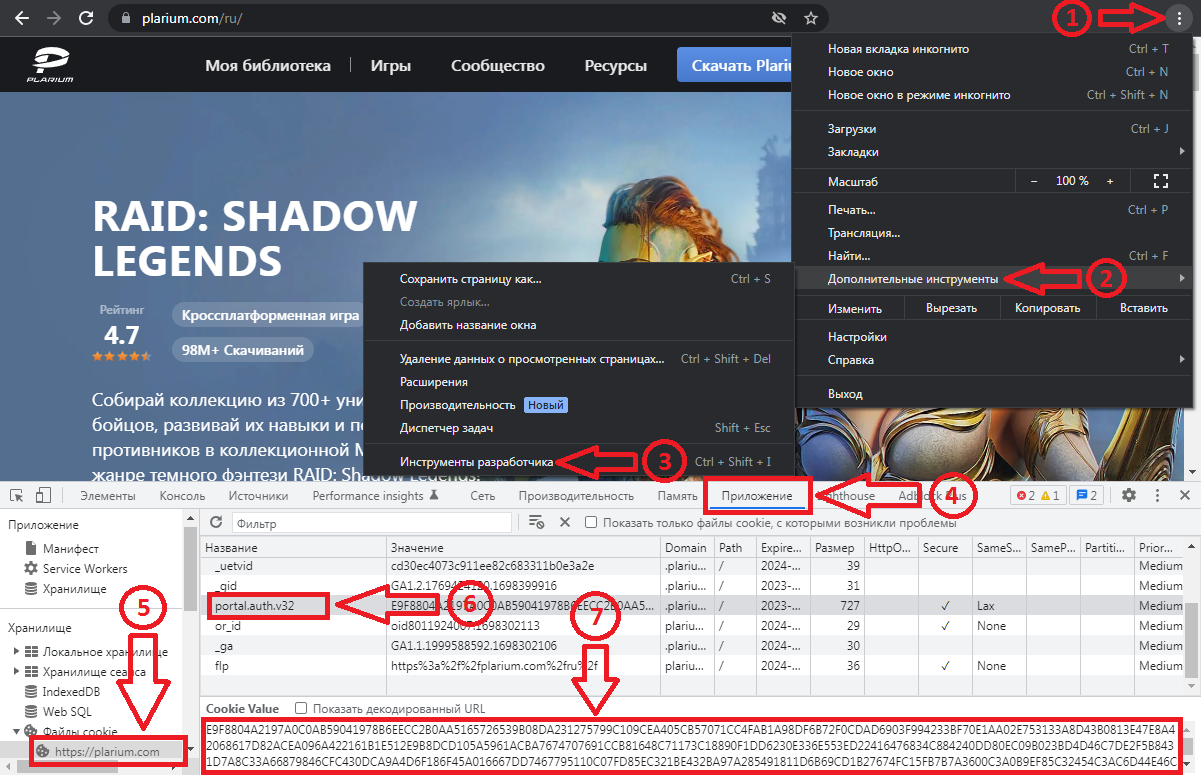This screenshot has width=1201, height=775.
Task: Enable show URL-decoded cookie value checkbox
Action: pyautogui.click(x=302, y=708)
